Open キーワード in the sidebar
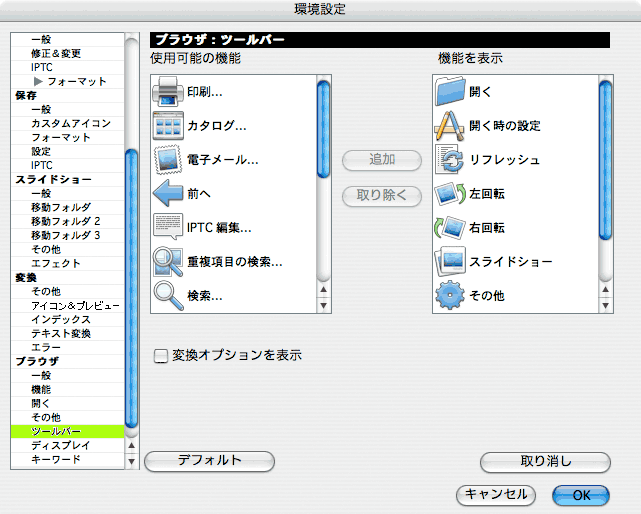Image resolution: width=641 pixels, height=514 pixels. coord(67,459)
